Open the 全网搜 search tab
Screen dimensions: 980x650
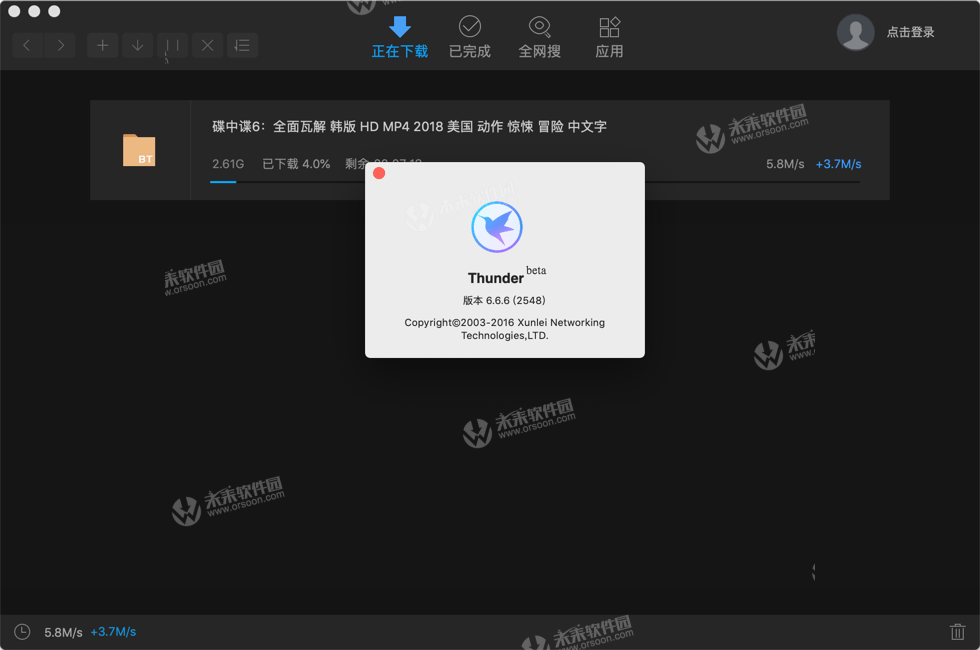pyautogui.click(x=539, y=37)
